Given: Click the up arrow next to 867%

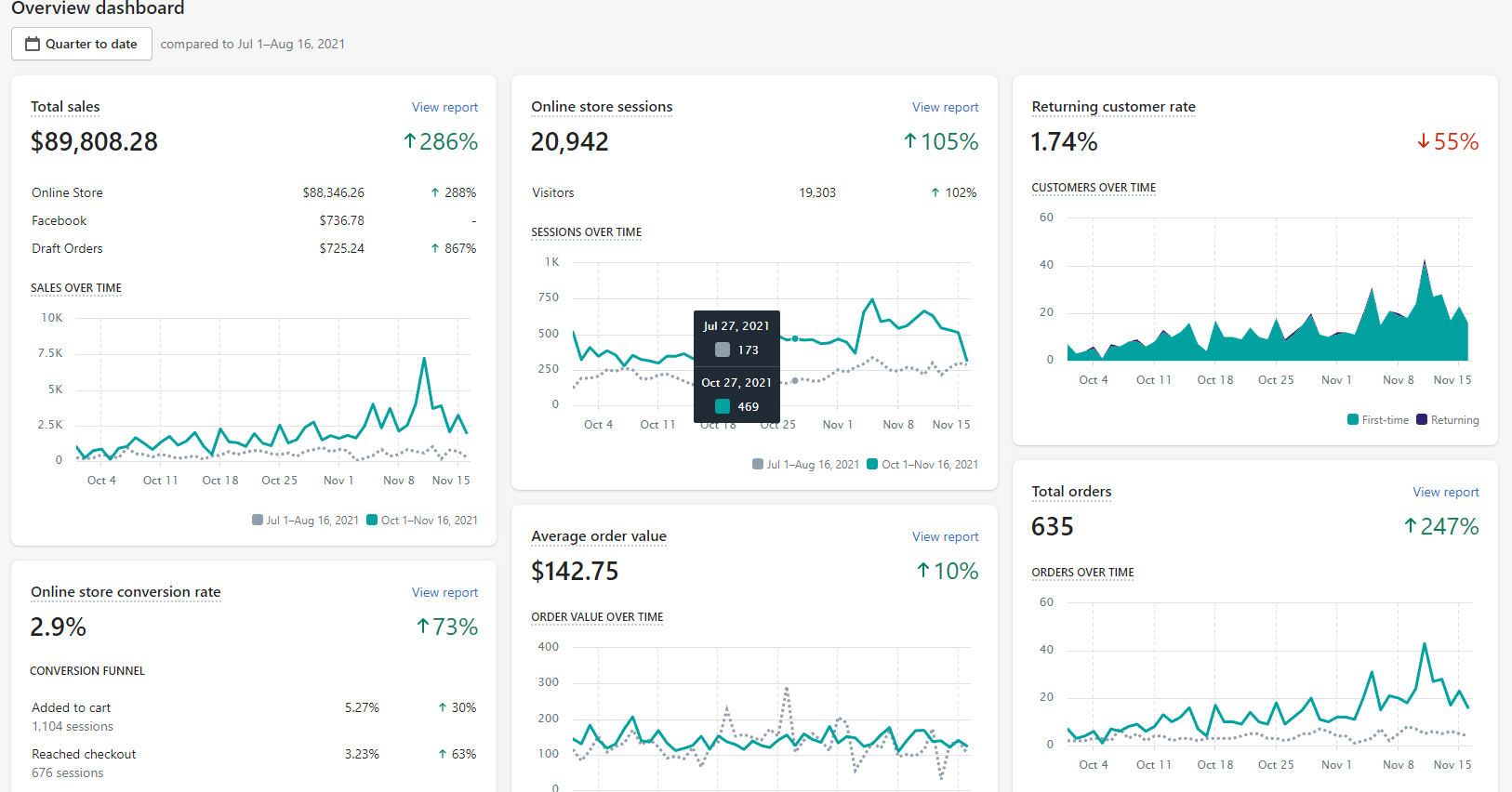Looking at the screenshot, I should tap(434, 248).
